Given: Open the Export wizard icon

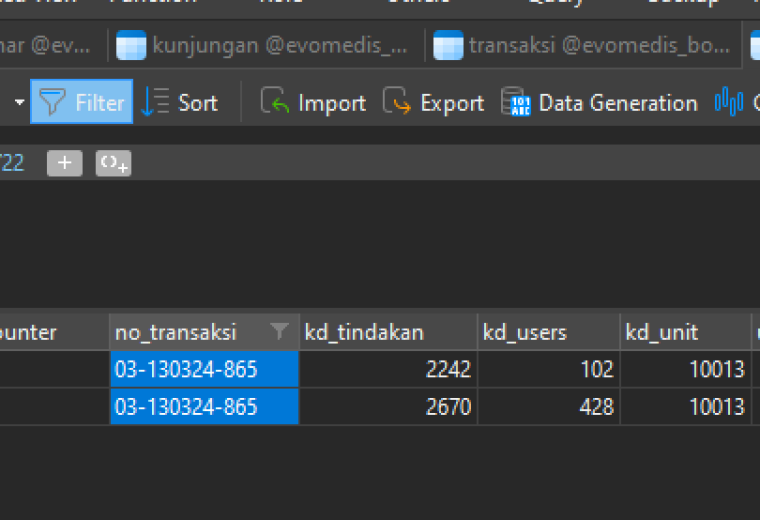Looking at the screenshot, I should 396,100.
